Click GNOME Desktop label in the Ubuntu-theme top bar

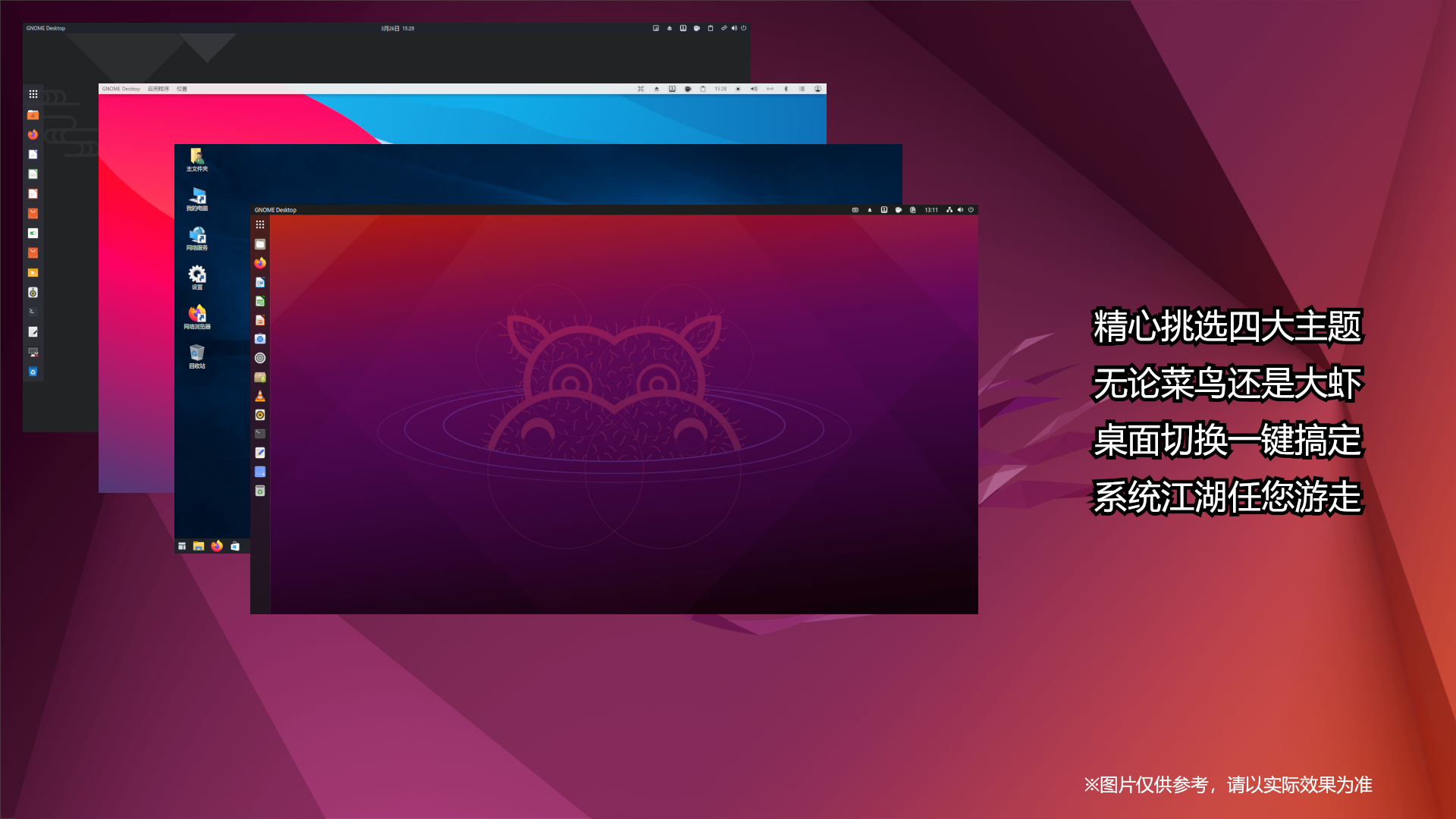(275, 210)
